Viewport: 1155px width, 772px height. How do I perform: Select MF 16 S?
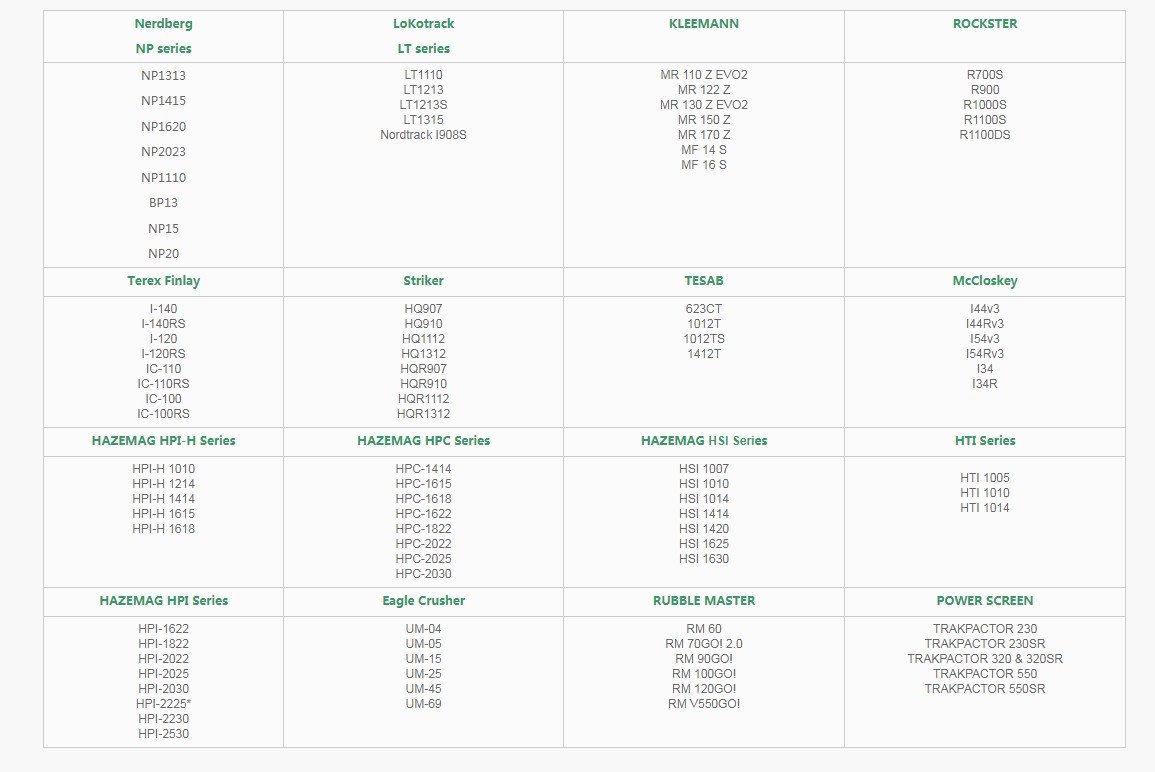click(703, 165)
